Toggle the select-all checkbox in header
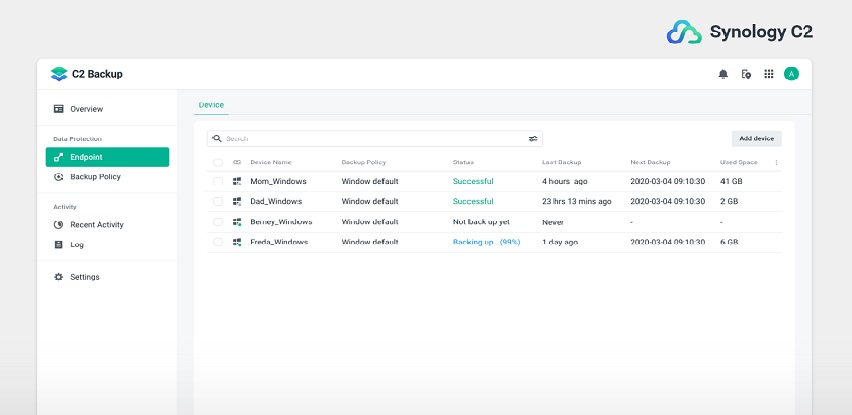The width and height of the screenshot is (852, 415). tap(218, 162)
